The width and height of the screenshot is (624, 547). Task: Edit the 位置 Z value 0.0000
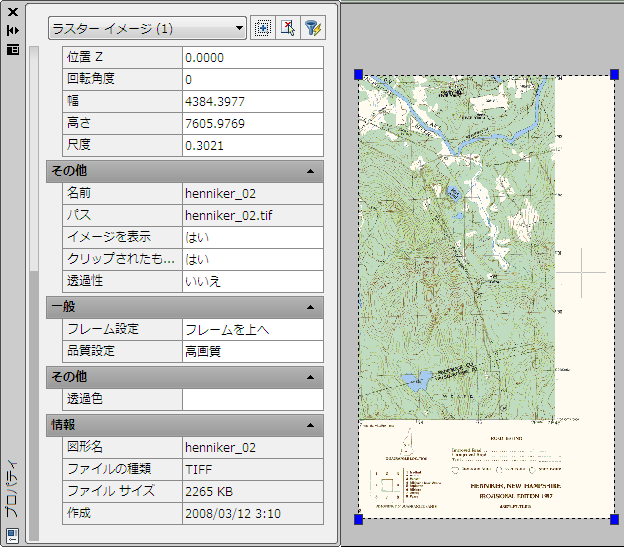pos(253,58)
